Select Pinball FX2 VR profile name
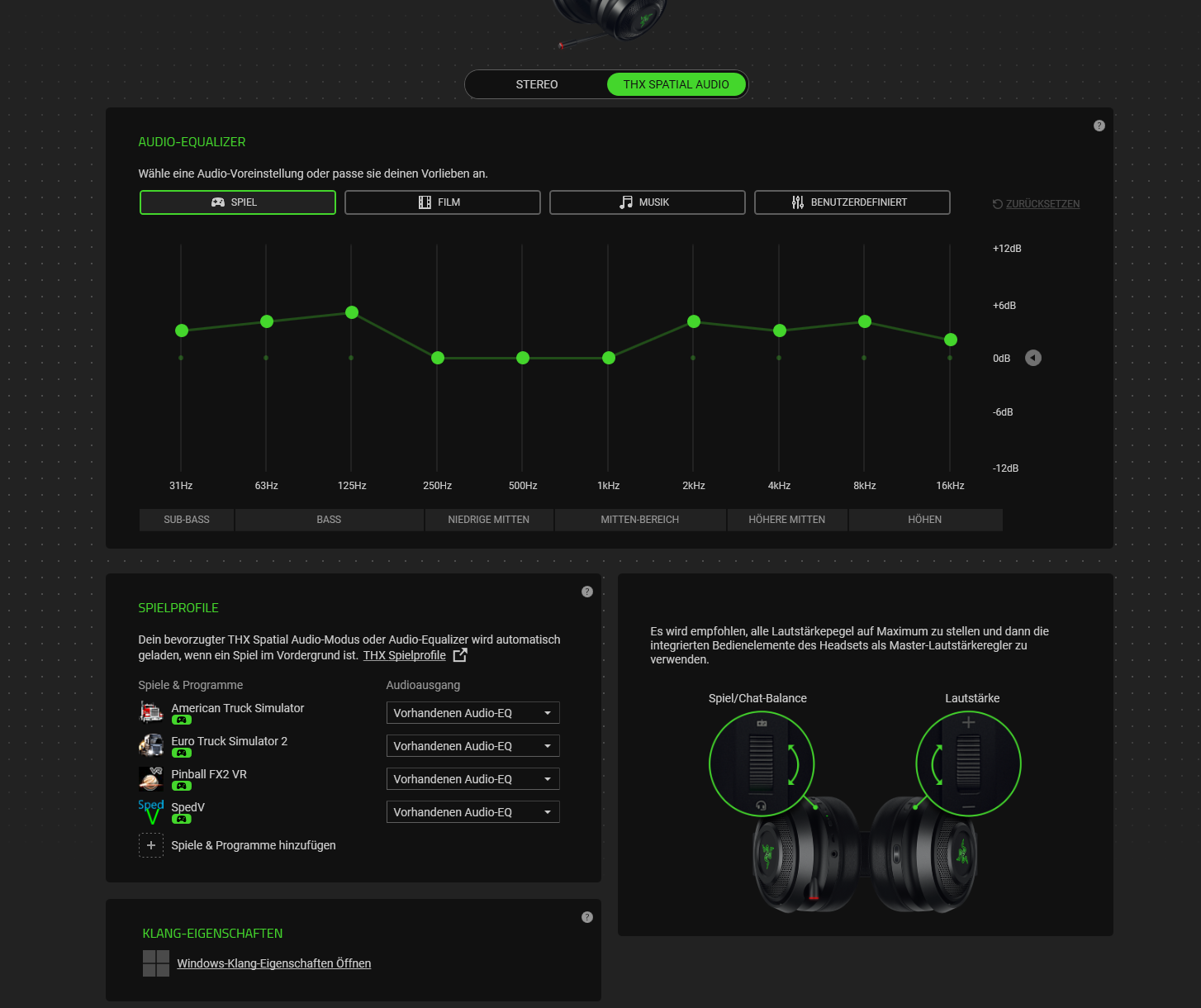This screenshot has height=1008, width=1201. [209, 774]
